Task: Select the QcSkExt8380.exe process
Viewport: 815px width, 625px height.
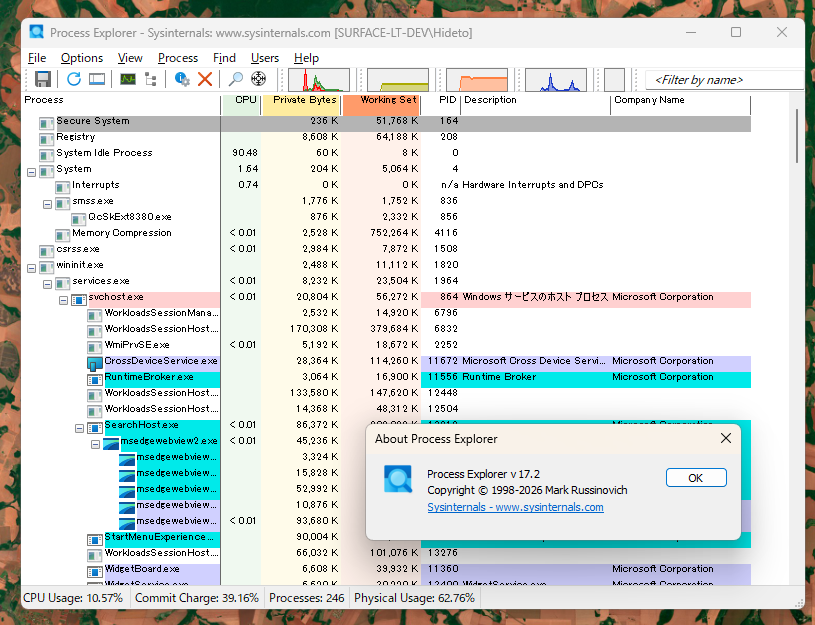Action: (386, 217)
